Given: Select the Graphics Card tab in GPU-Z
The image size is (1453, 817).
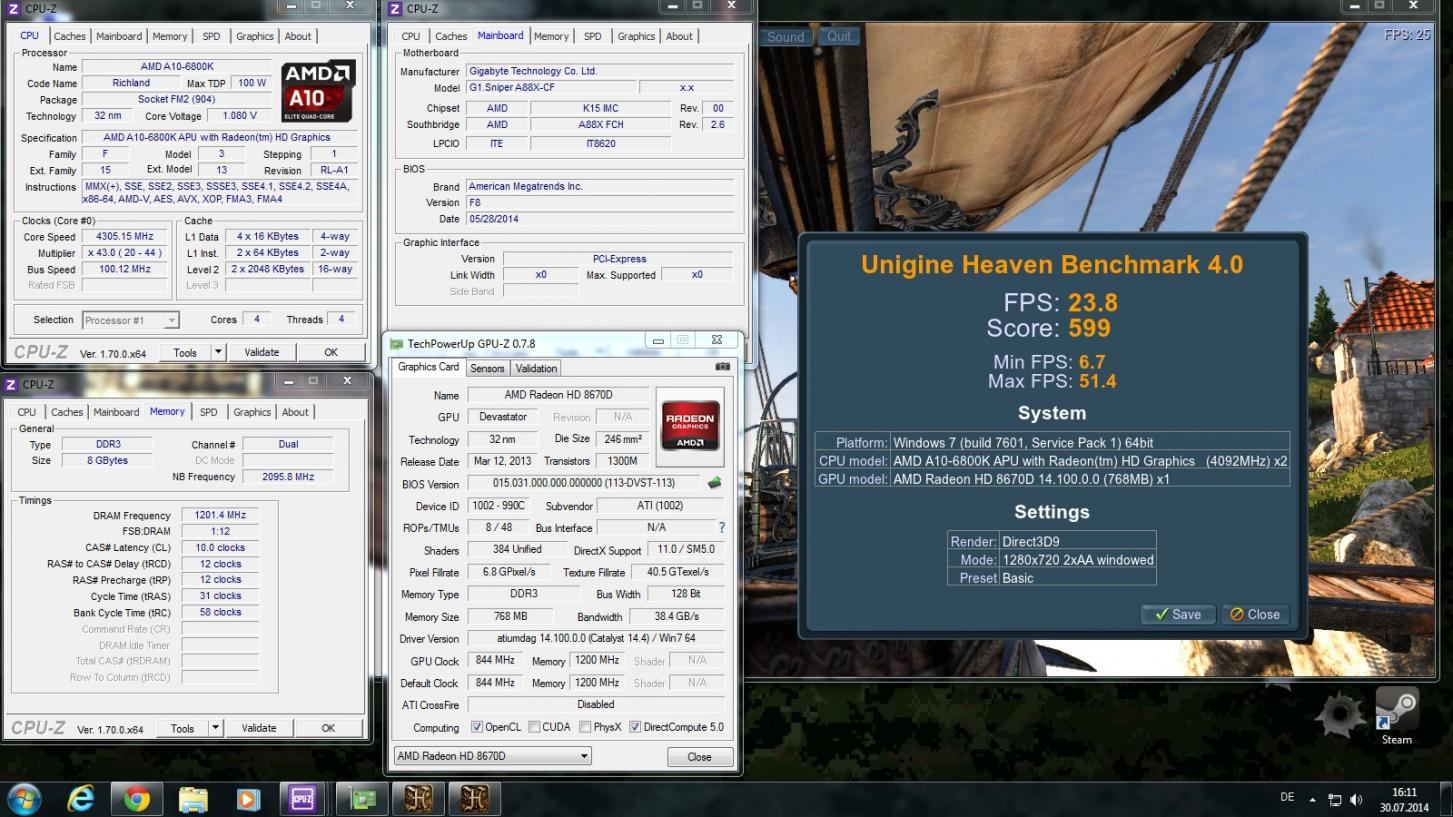Looking at the screenshot, I should [428, 367].
